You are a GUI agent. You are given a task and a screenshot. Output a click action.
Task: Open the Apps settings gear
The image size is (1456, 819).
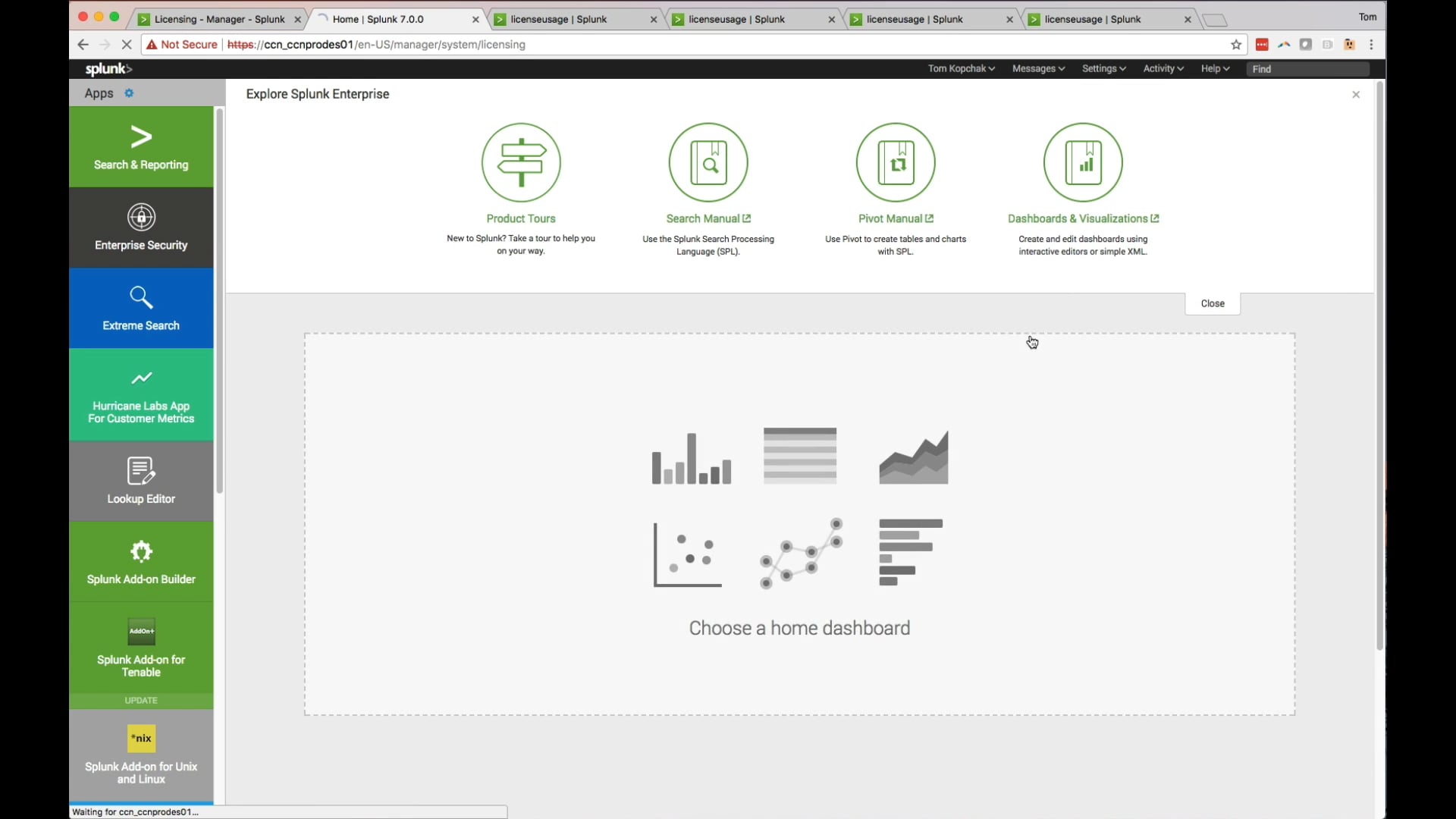tap(129, 93)
